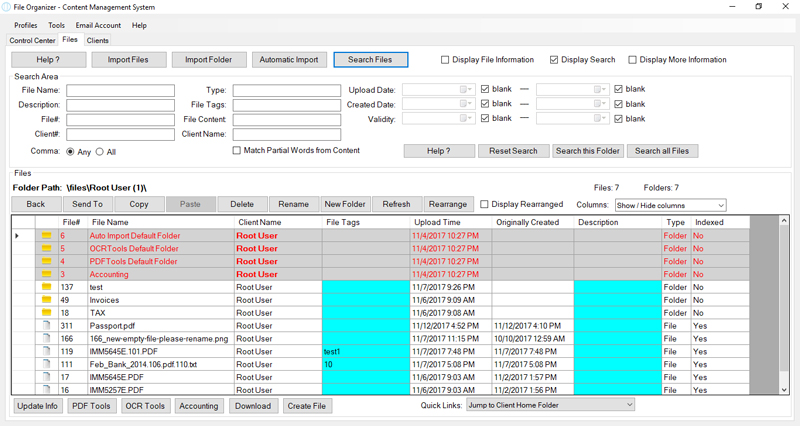Click the Search this Folder button
Screen dimensions: 800x426
(x=588, y=151)
